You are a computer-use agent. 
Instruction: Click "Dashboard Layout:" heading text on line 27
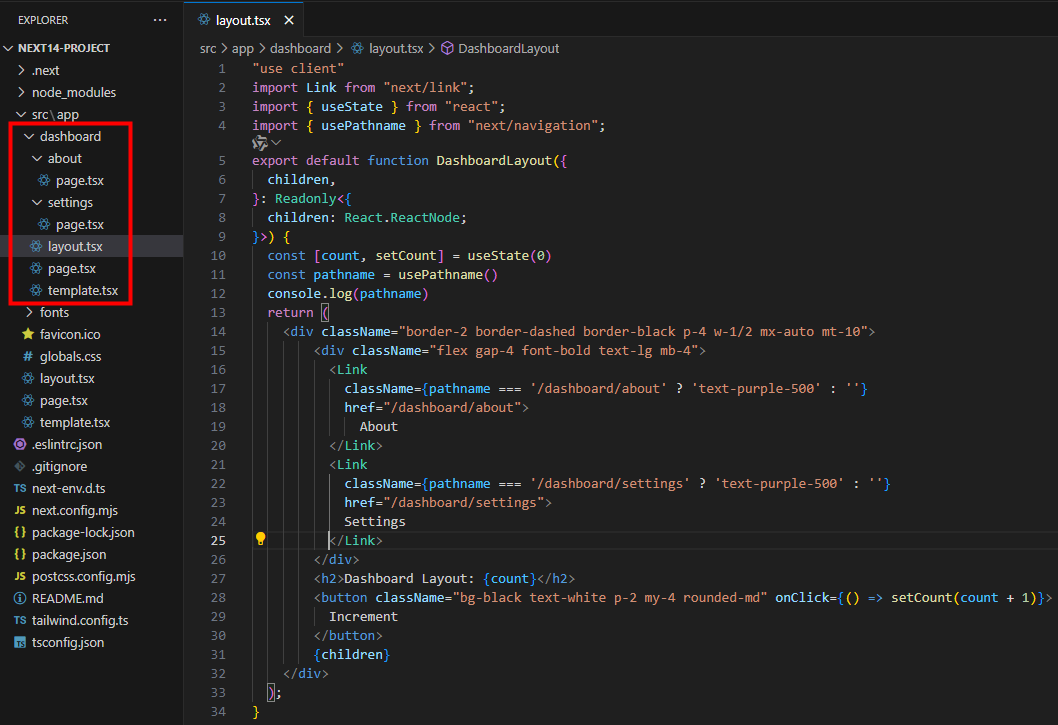[410, 579]
